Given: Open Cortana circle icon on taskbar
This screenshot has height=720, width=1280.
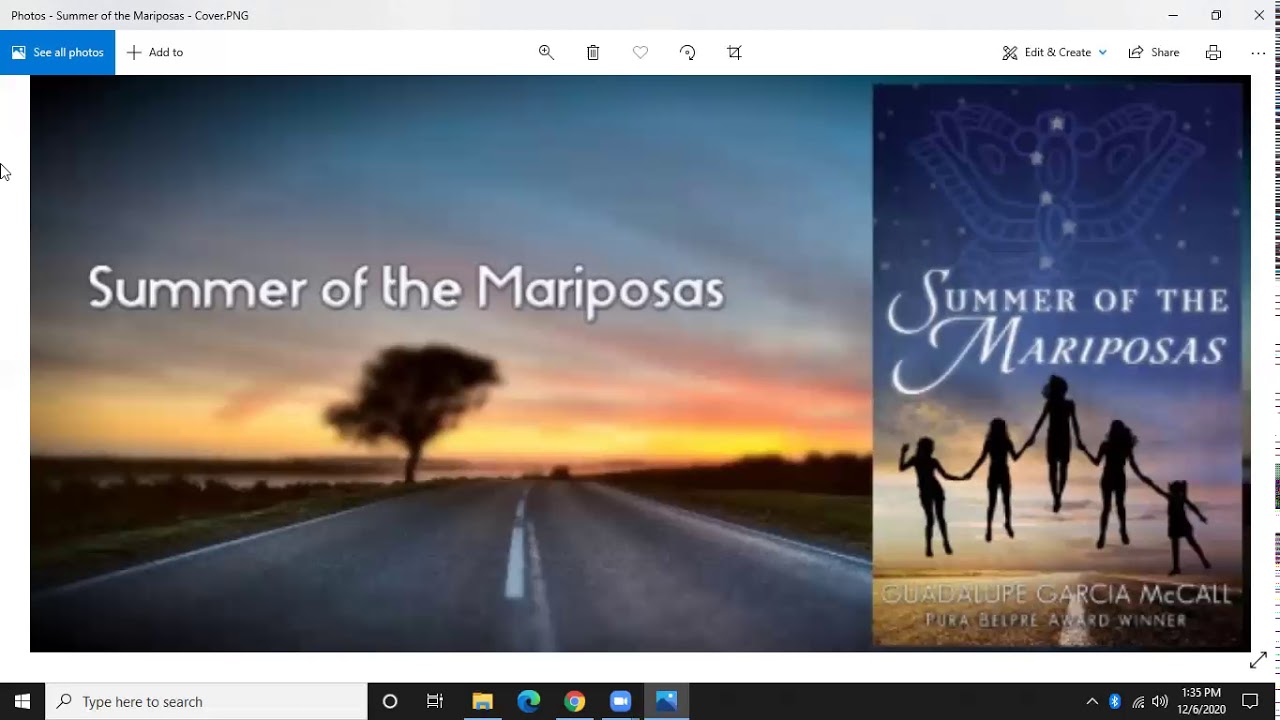Looking at the screenshot, I should click(390, 701).
